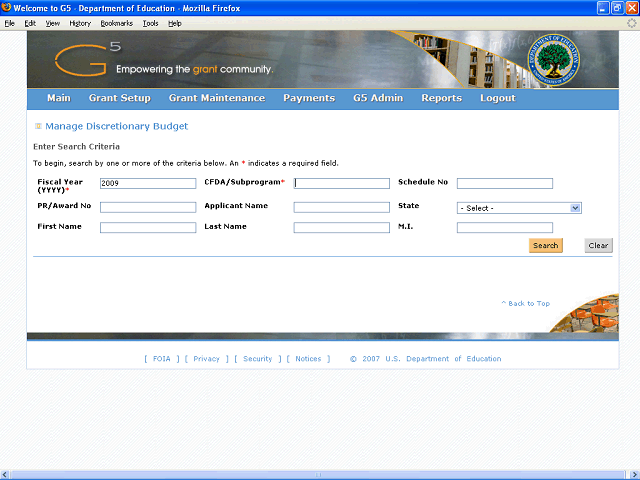Open the Bookmarks menu
The image size is (640, 480).
click(x=117, y=23)
